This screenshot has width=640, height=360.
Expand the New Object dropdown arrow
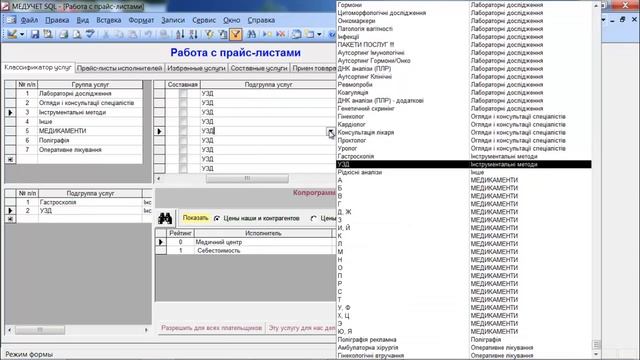tap(319, 35)
